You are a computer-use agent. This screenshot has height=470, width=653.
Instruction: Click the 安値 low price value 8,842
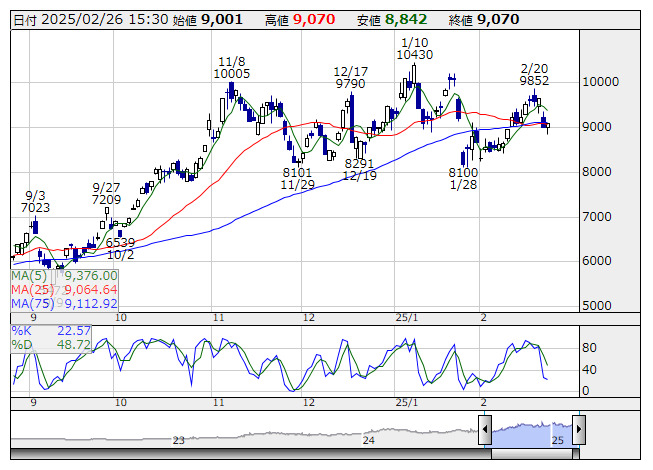406,19
